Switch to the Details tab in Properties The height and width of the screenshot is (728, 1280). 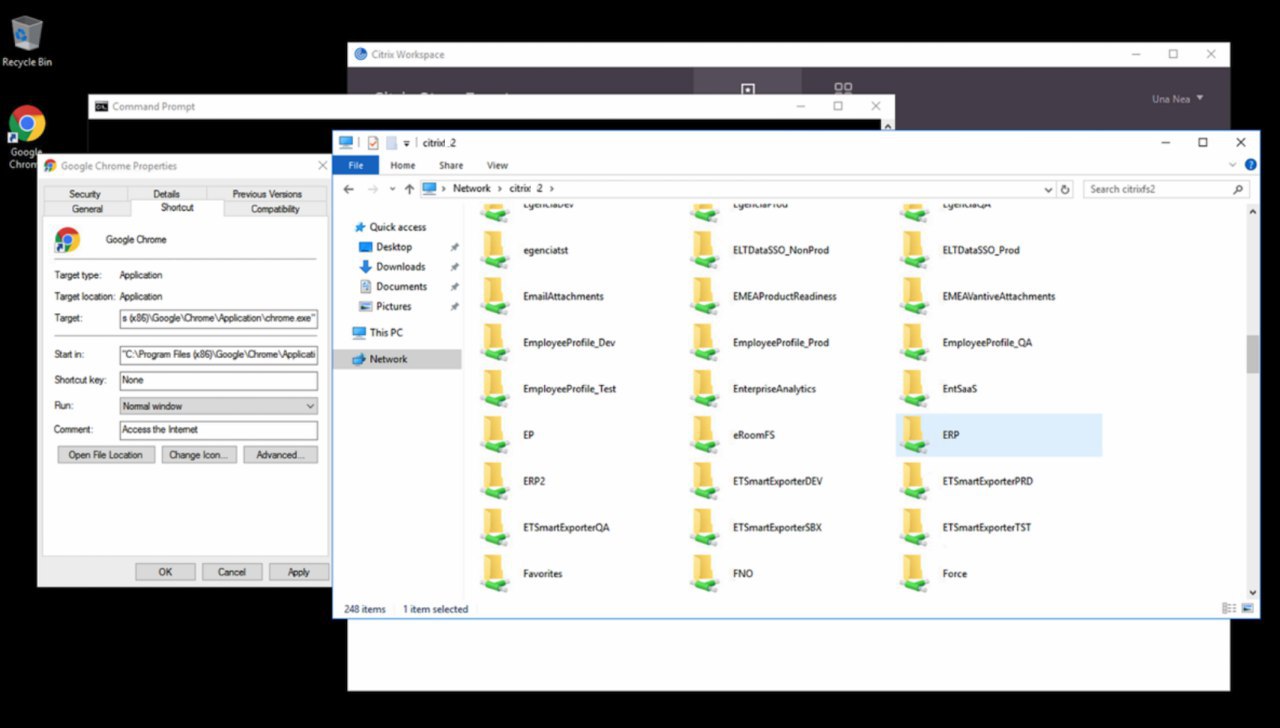pyautogui.click(x=167, y=194)
